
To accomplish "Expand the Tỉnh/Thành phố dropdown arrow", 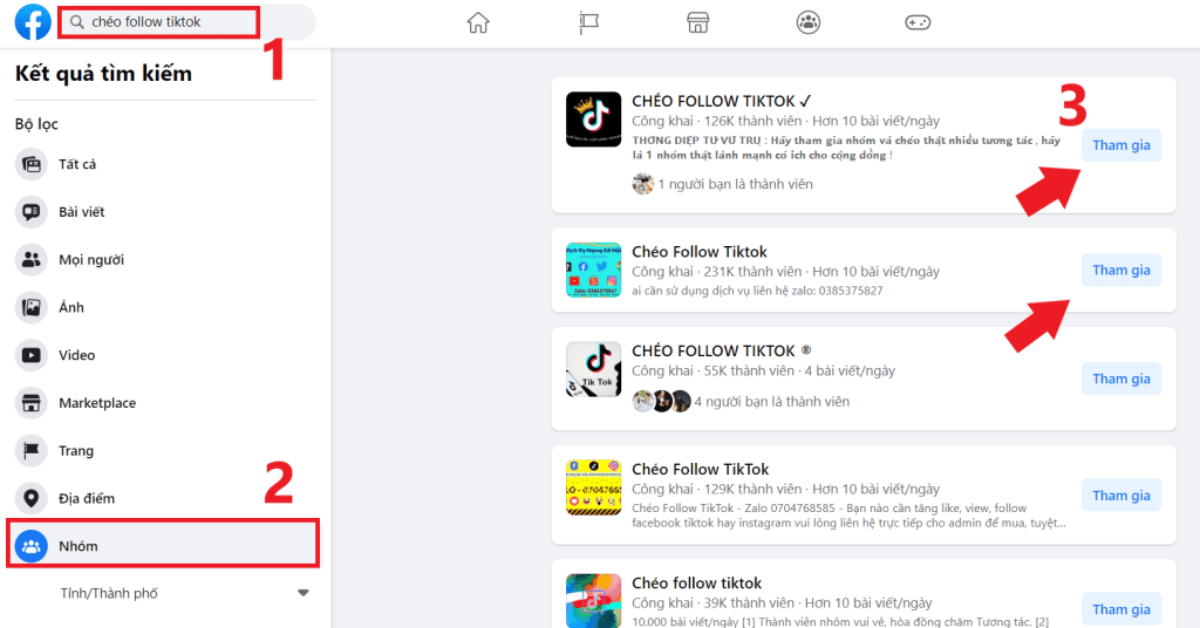I will coord(303,593).
